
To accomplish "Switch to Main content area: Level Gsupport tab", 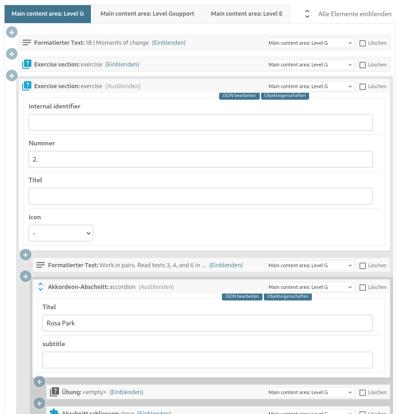I will [147, 14].
